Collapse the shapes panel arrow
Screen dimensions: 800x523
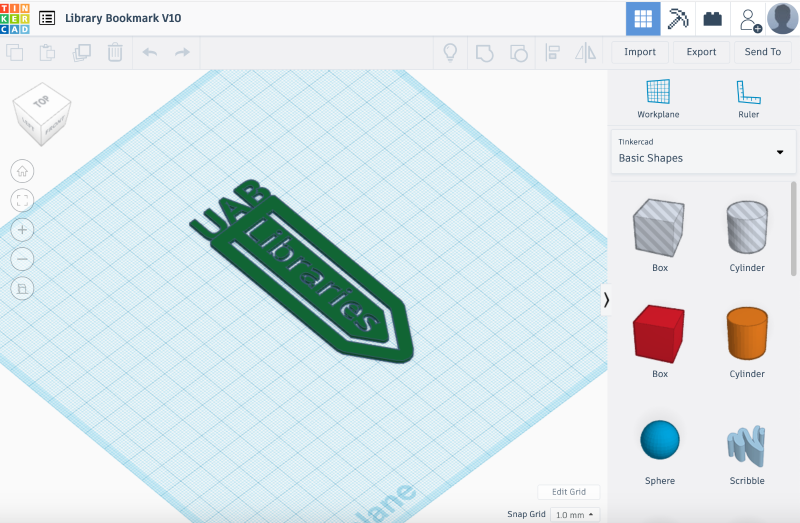coord(606,299)
